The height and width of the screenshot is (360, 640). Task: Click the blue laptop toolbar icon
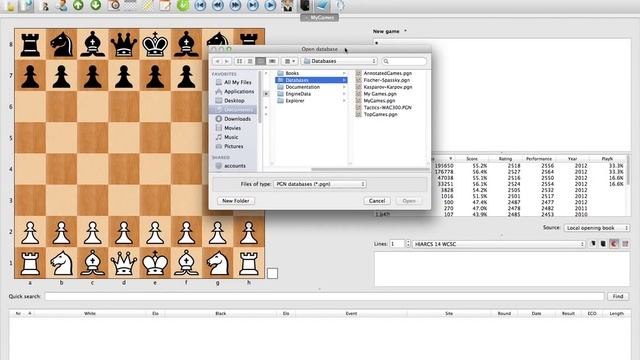tap(322, 5)
